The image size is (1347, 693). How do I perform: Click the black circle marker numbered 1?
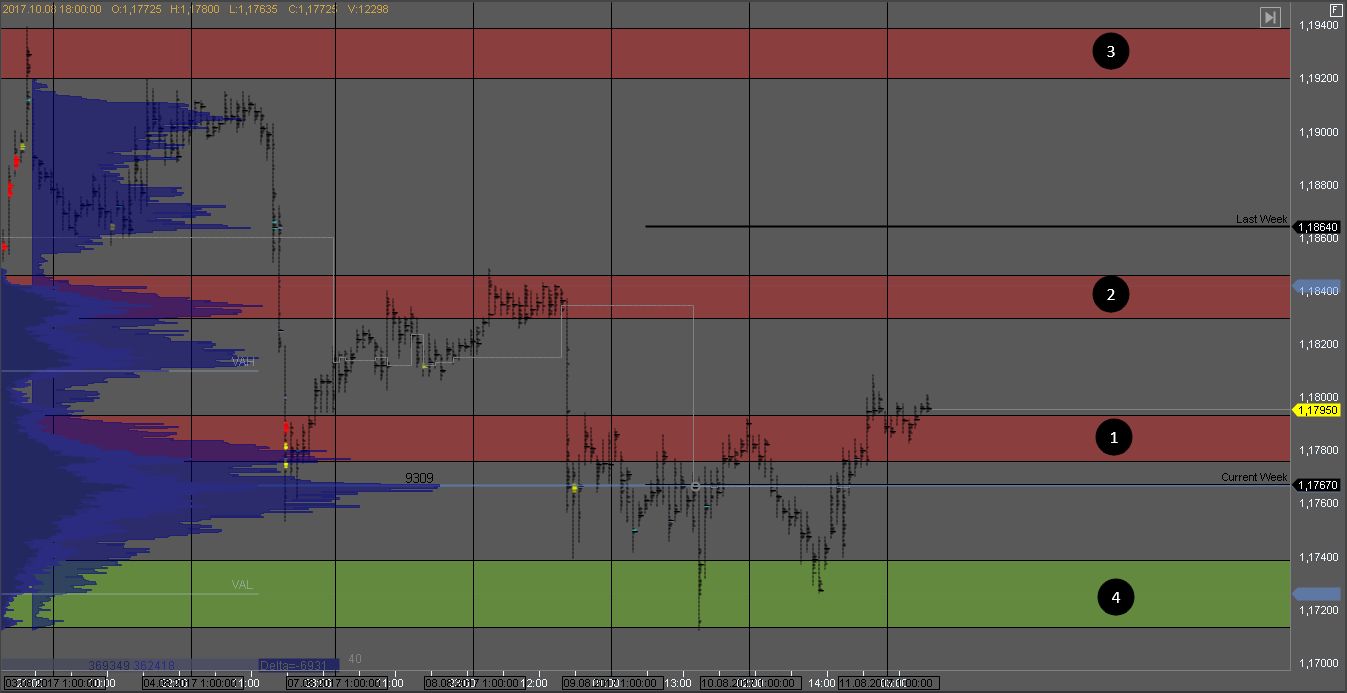pyautogui.click(x=1114, y=437)
